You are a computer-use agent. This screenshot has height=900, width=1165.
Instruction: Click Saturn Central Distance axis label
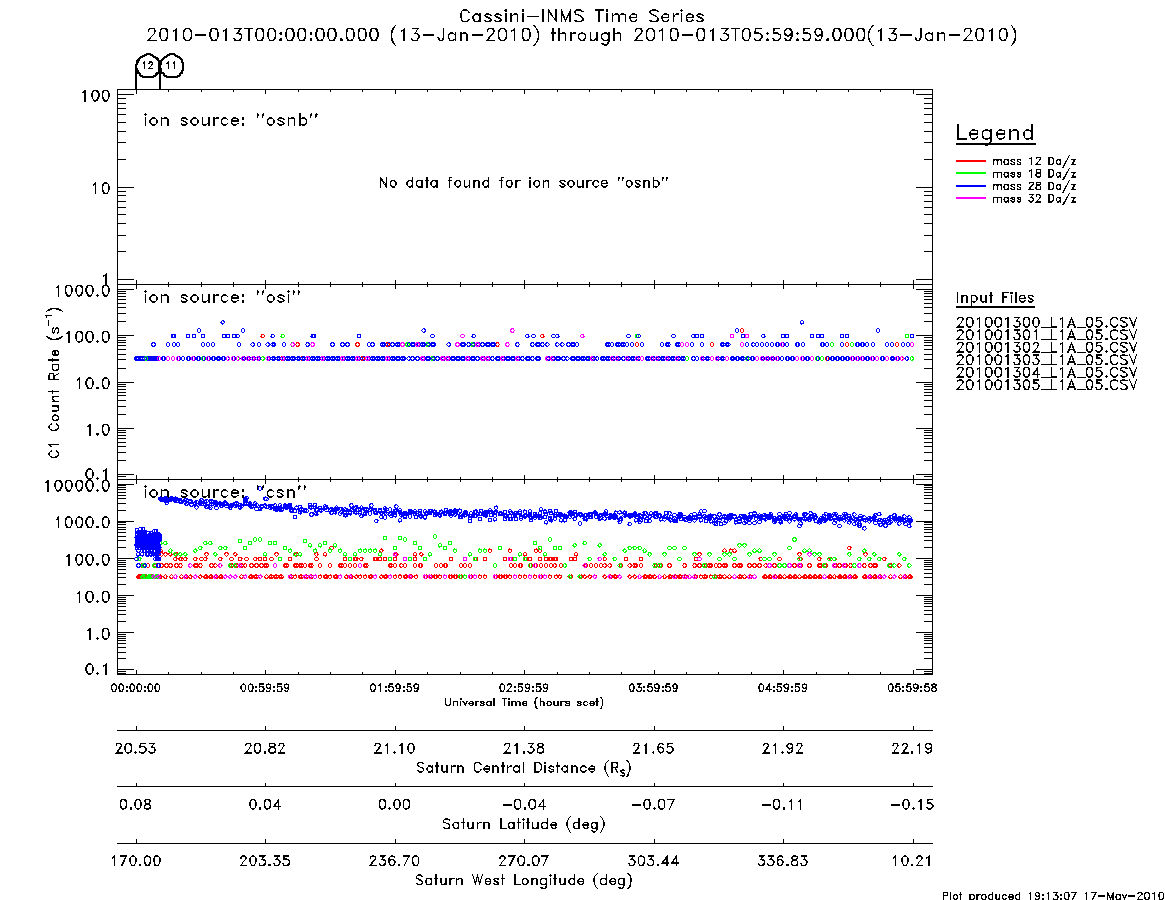click(x=524, y=768)
